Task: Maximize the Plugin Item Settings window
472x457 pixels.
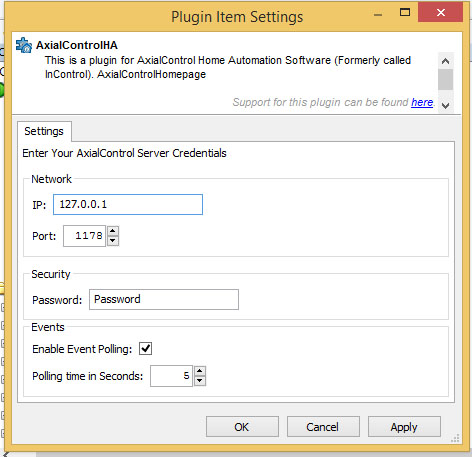Action: click(x=405, y=13)
